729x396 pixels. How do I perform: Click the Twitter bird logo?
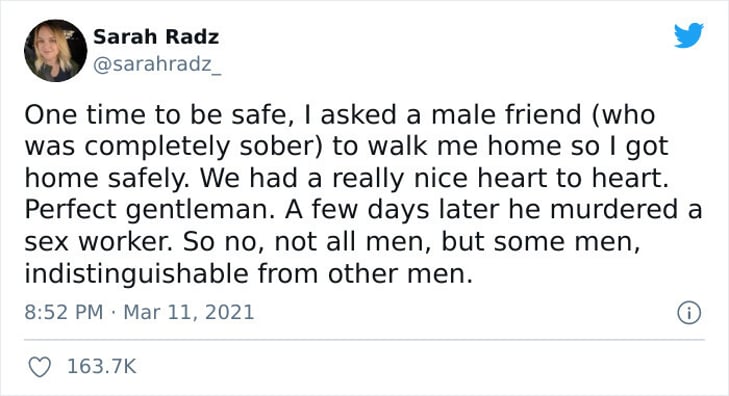(x=689, y=35)
